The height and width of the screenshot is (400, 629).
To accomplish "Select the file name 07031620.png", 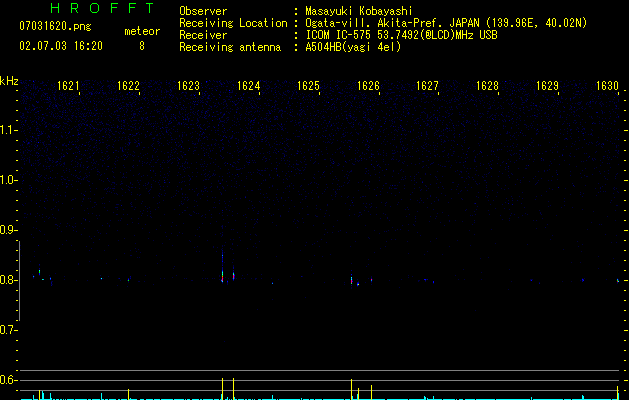I will pyautogui.click(x=55, y=26).
